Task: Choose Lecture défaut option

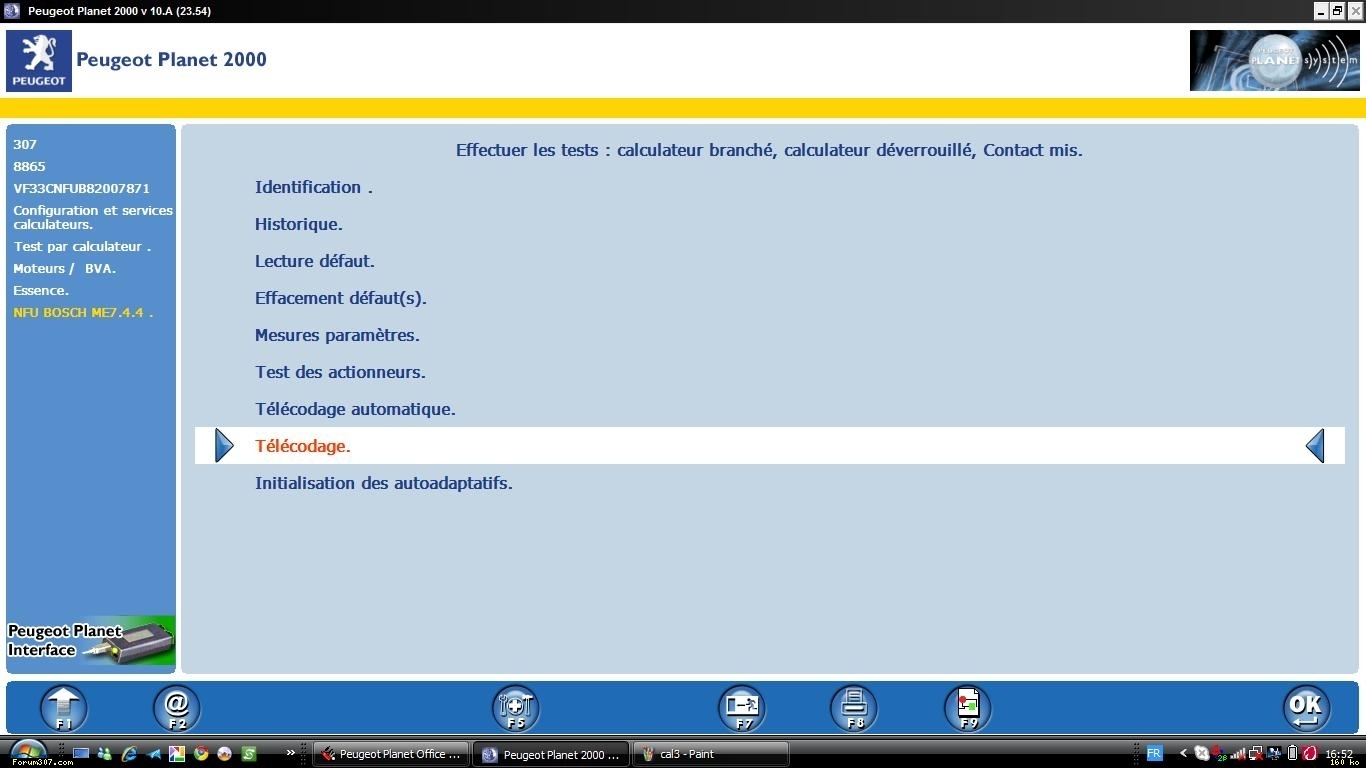Action: coord(314,262)
